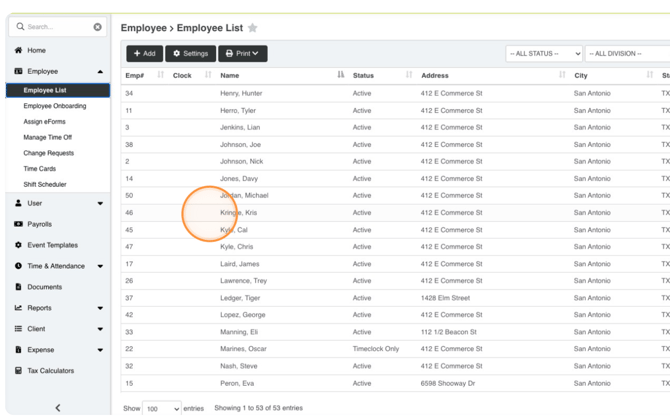Click the employee name Lopez, George
The image size is (670, 417).
[x=243, y=315]
